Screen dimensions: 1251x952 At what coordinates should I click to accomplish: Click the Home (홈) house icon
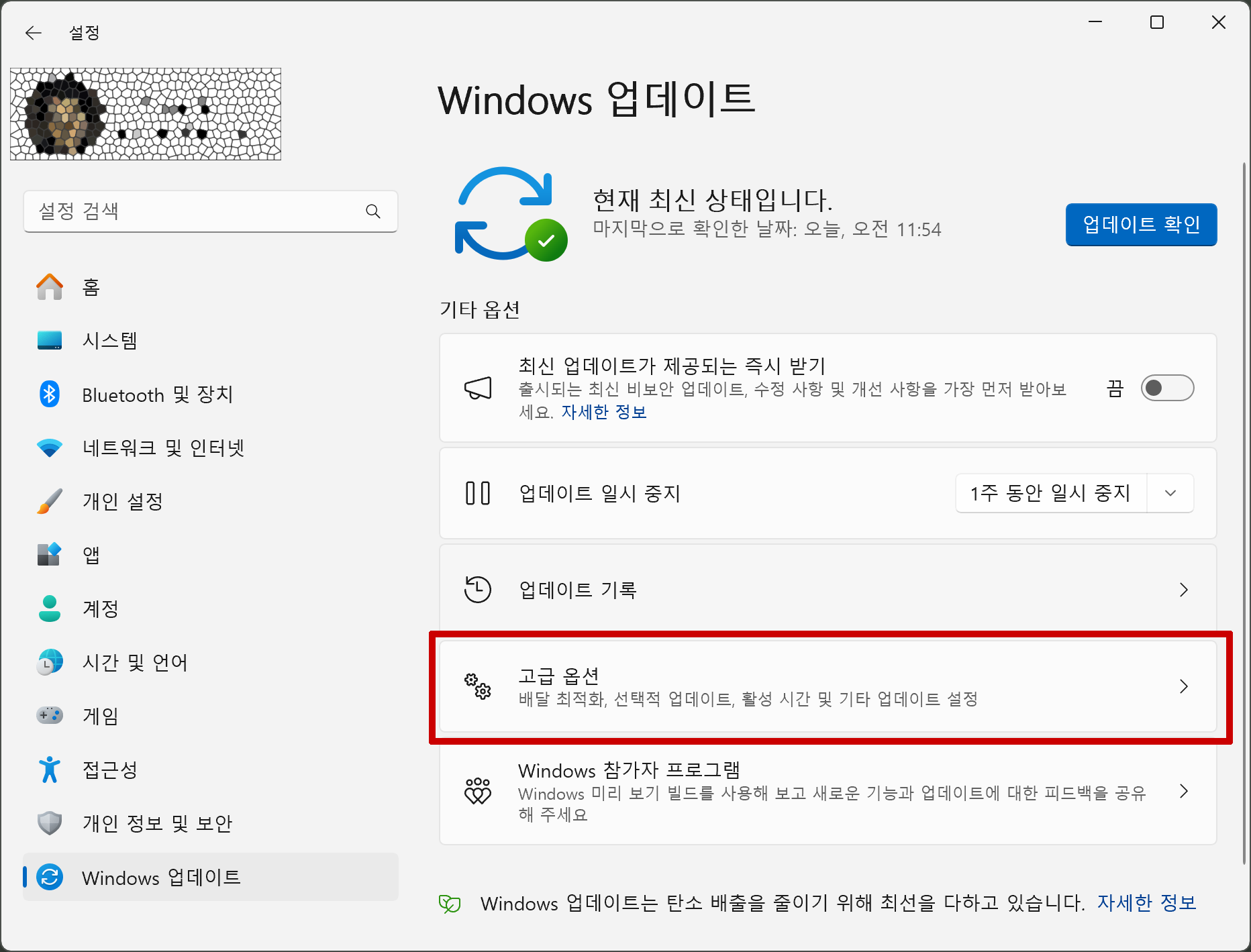pyautogui.click(x=50, y=286)
